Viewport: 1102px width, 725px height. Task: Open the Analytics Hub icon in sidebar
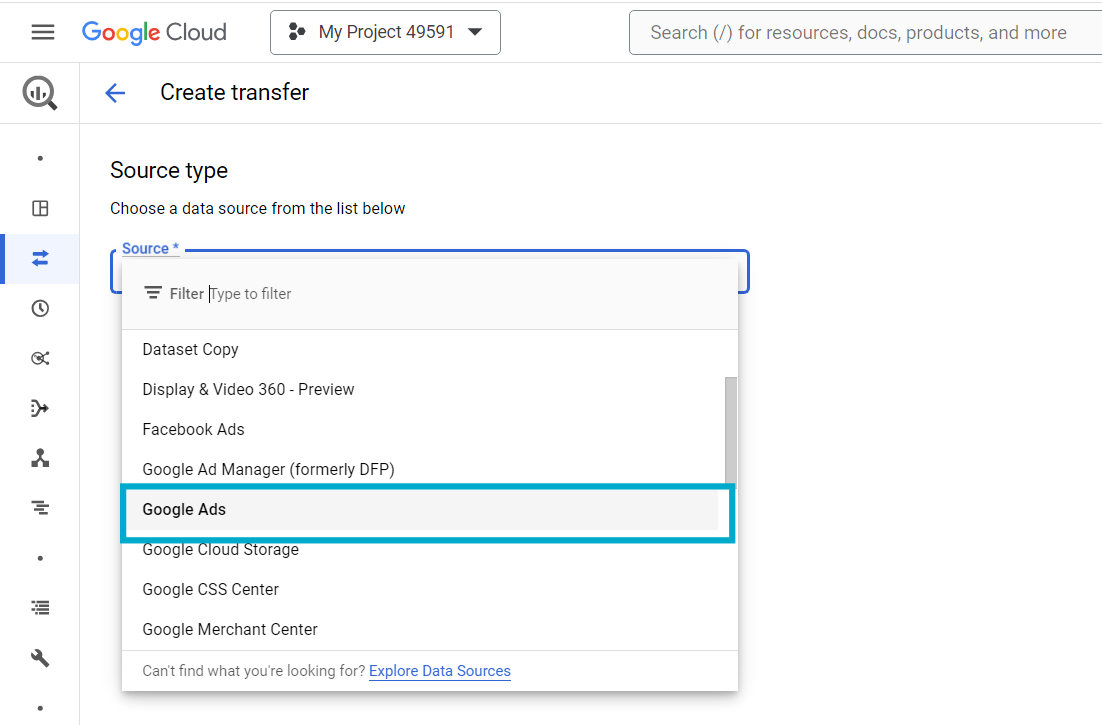click(40, 358)
